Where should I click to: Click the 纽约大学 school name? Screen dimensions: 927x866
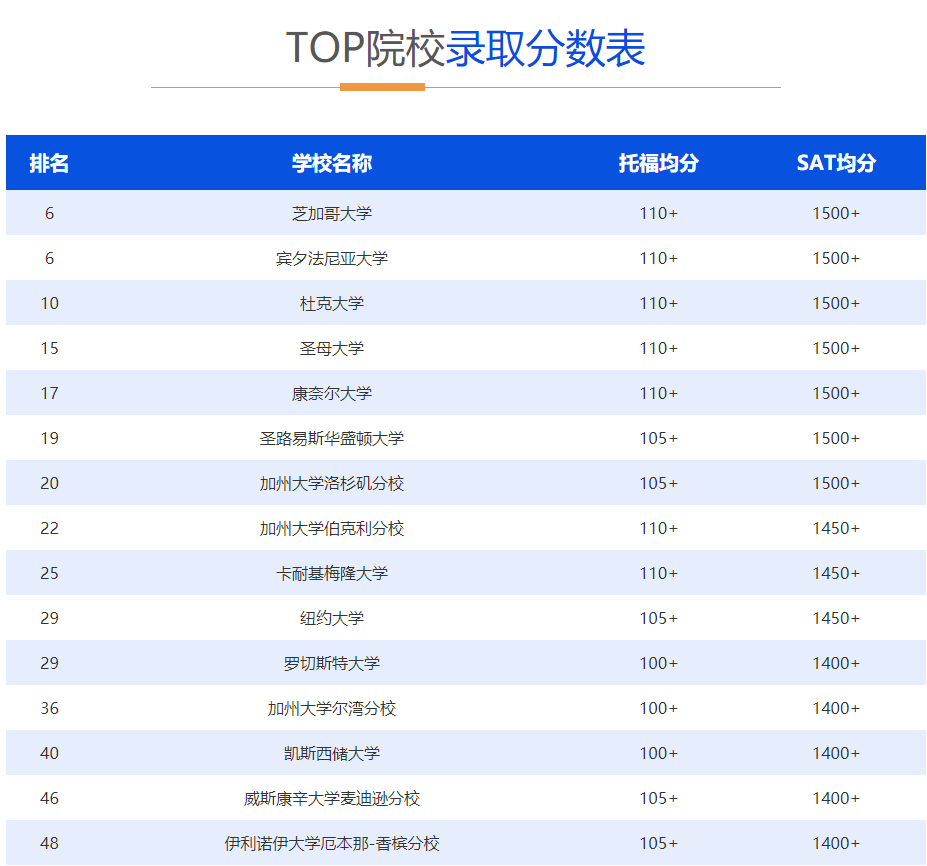(x=332, y=618)
